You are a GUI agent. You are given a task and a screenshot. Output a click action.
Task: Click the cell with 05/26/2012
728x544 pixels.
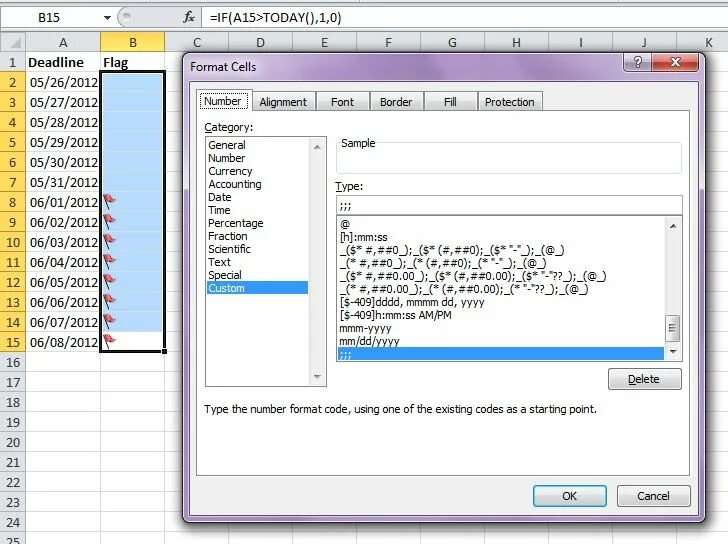point(63,82)
